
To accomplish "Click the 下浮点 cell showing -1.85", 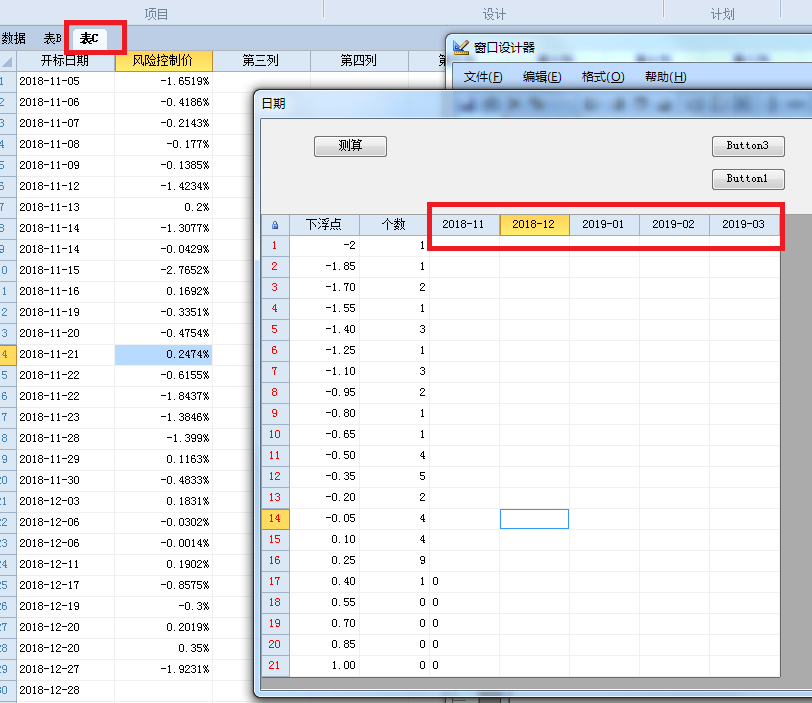I will (x=324, y=267).
